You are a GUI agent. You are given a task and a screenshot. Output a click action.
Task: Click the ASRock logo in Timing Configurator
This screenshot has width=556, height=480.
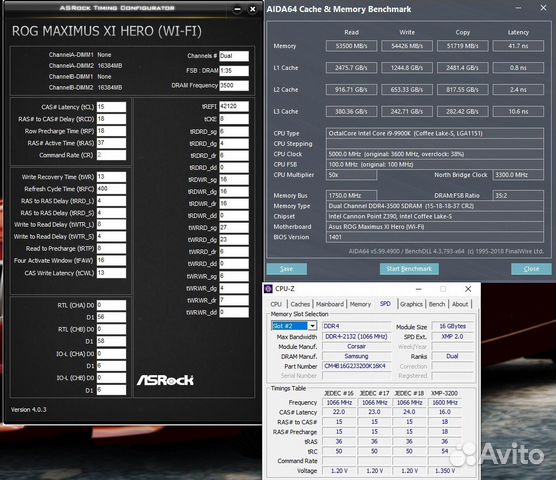(x=165, y=380)
